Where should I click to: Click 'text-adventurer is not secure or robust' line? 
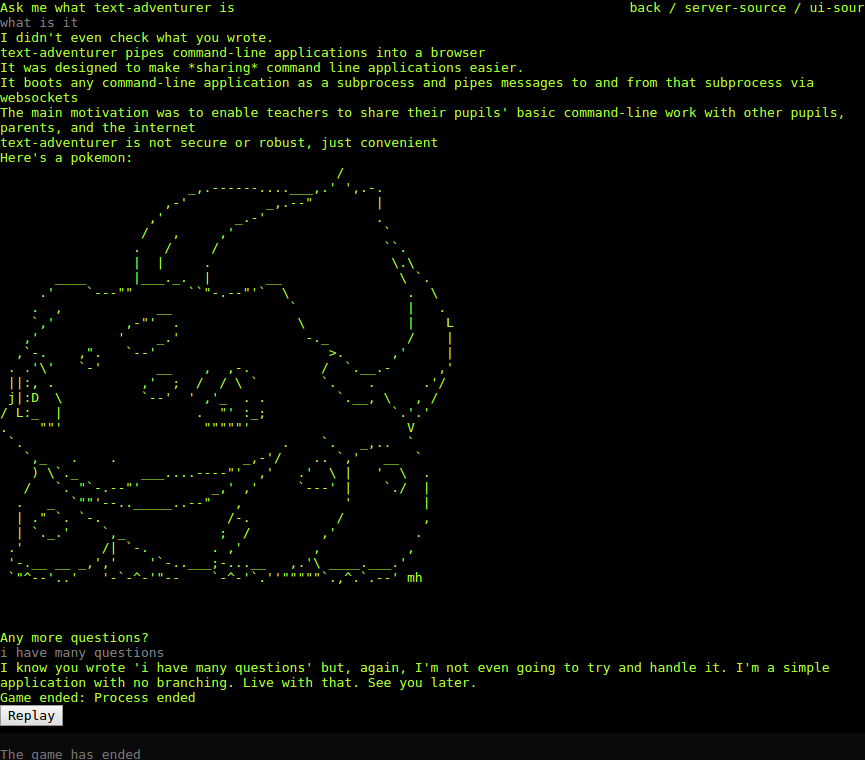click(x=219, y=143)
